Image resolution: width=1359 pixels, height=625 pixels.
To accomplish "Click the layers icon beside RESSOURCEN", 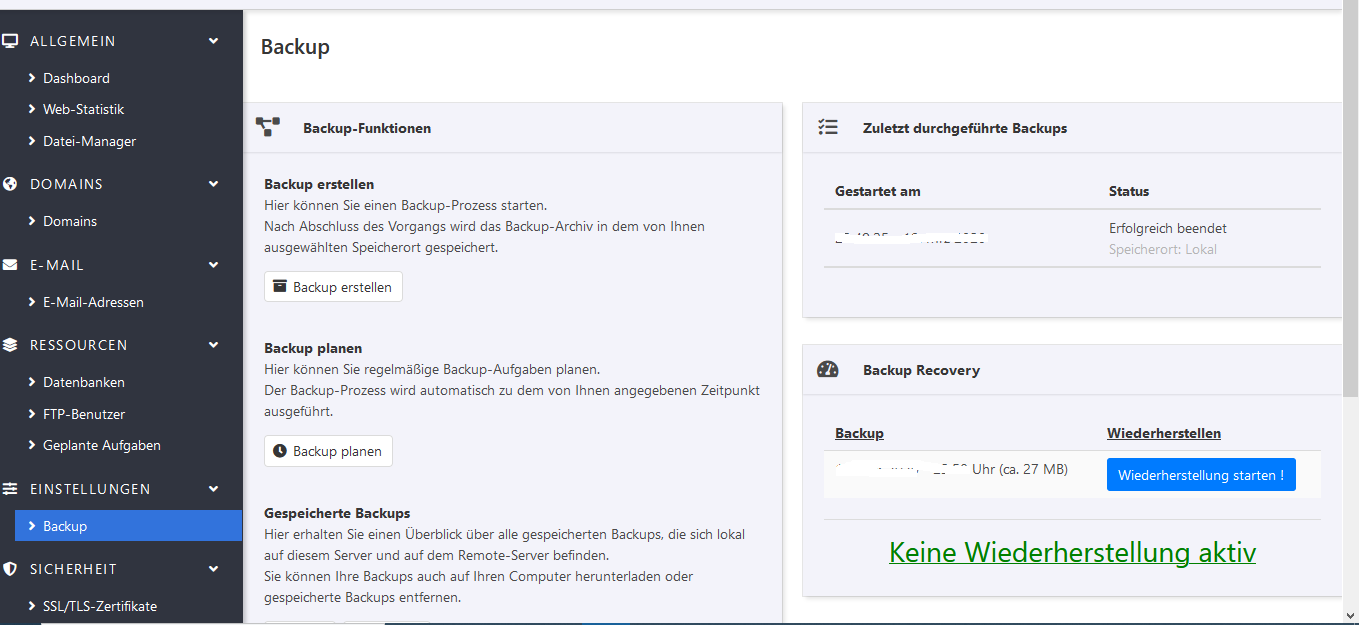I will [11, 345].
